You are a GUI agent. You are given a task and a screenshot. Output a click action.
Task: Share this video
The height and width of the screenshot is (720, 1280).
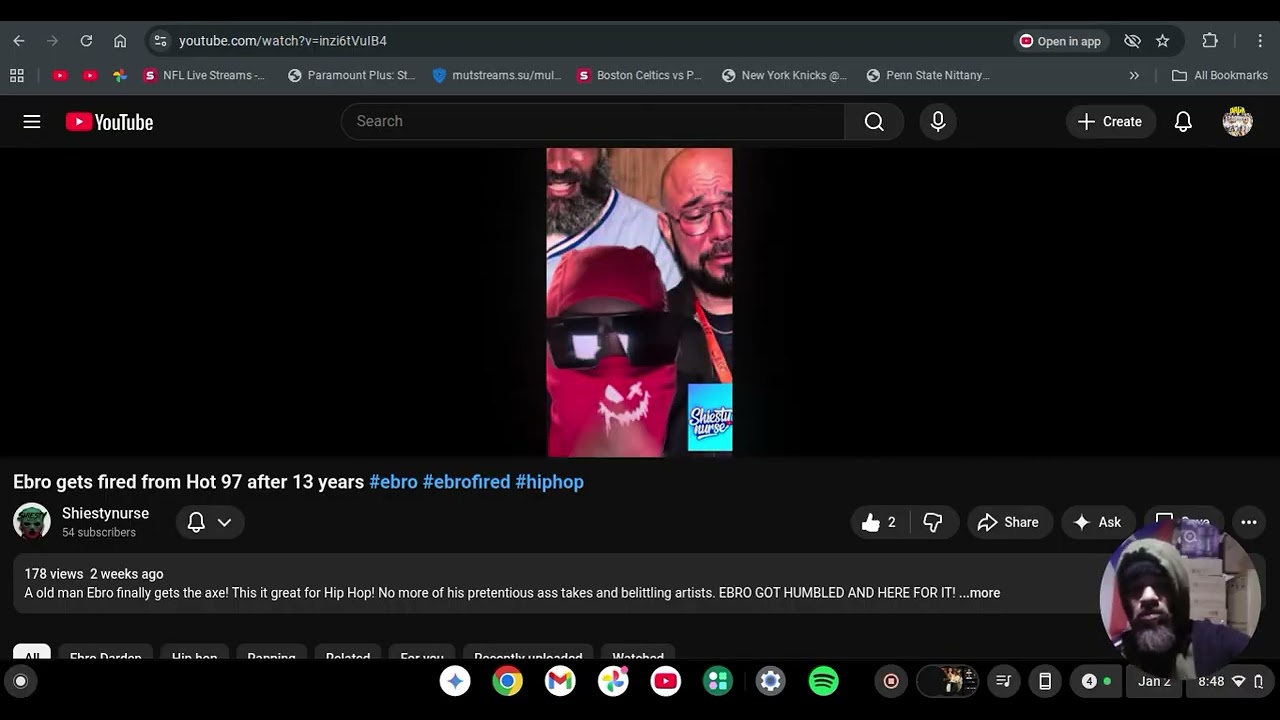click(1008, 522)
